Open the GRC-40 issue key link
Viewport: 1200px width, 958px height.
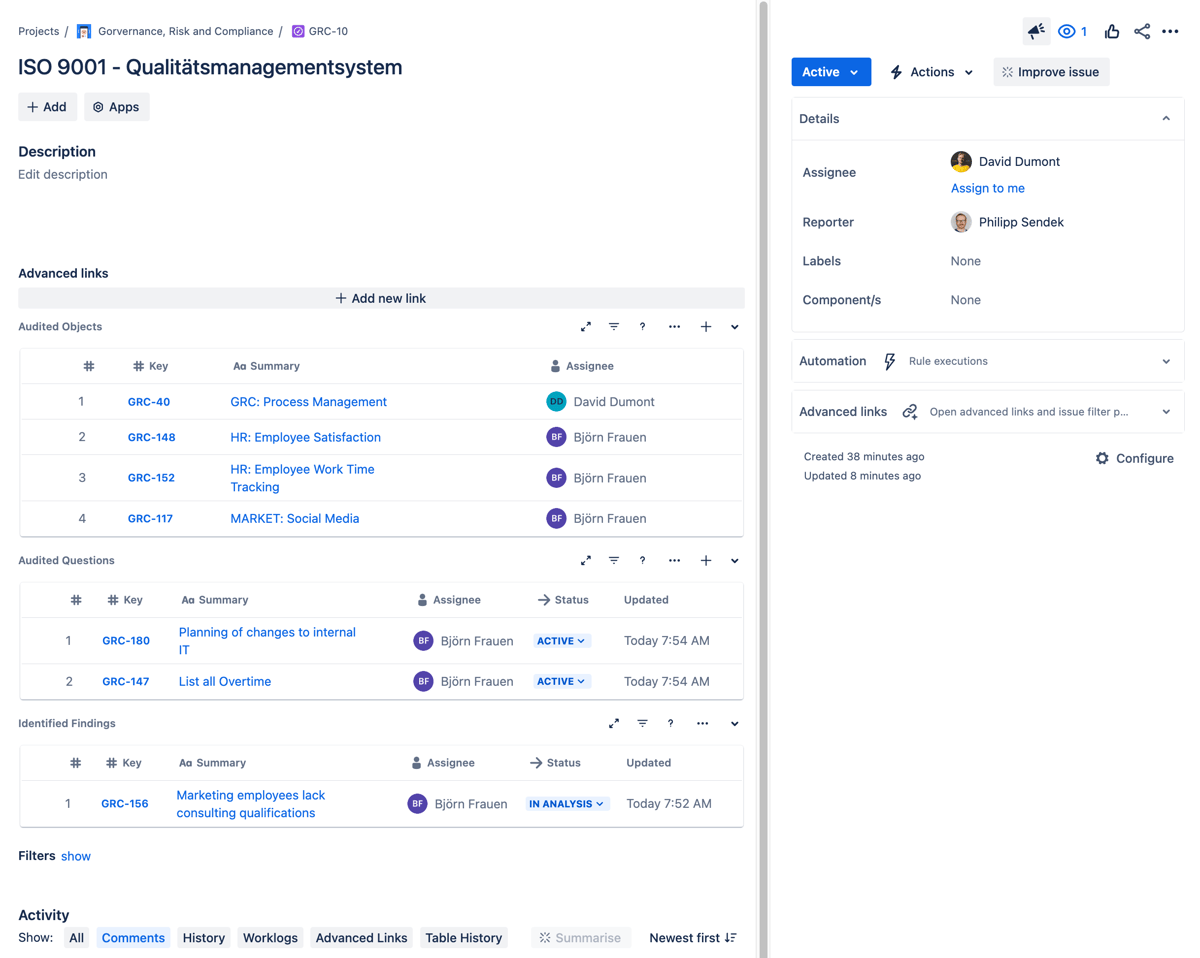pos(149,402)
